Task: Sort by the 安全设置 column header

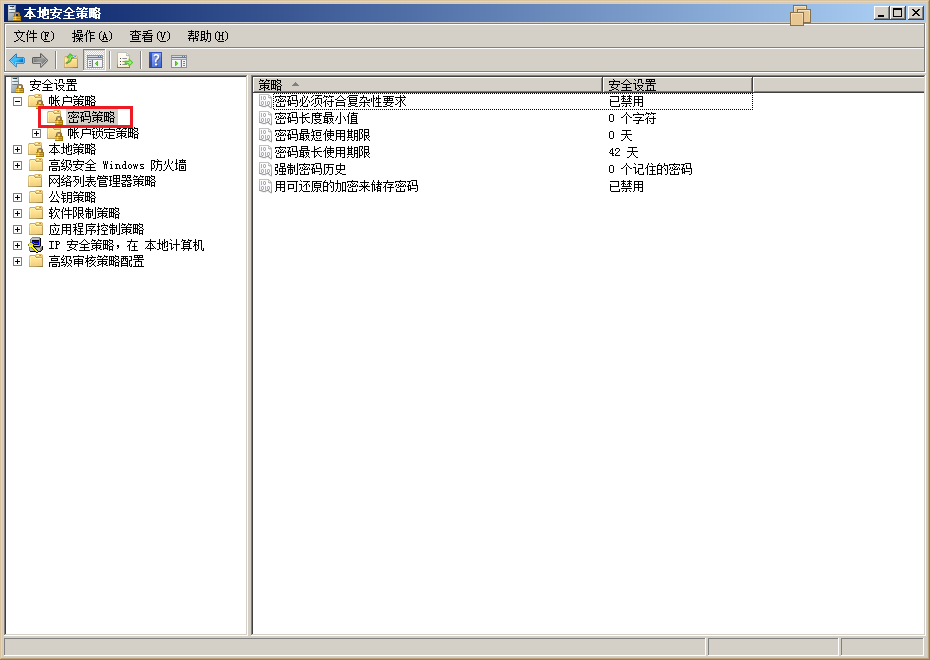Action: click(677, 85)
